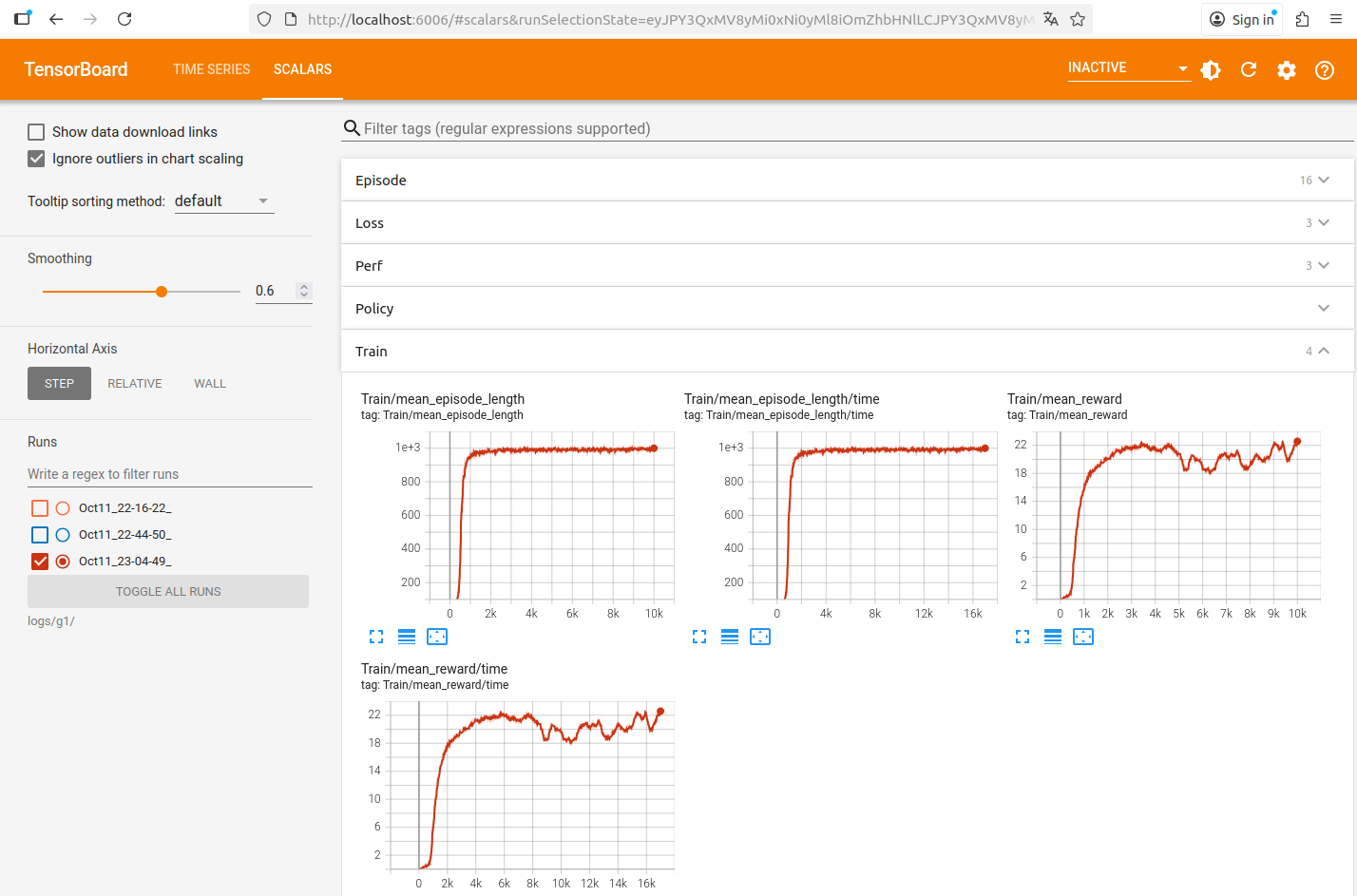Toggle y-axis log scale on mean_episode_length chart

click(407, 637)
